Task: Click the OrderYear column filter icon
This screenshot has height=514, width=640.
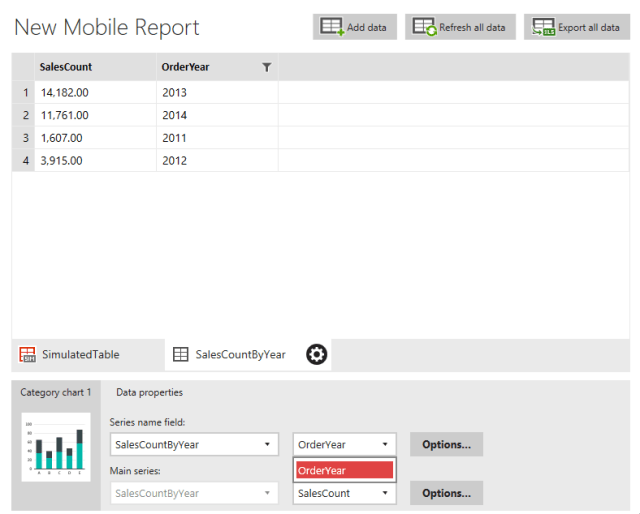Action: (x=266, y=68)
